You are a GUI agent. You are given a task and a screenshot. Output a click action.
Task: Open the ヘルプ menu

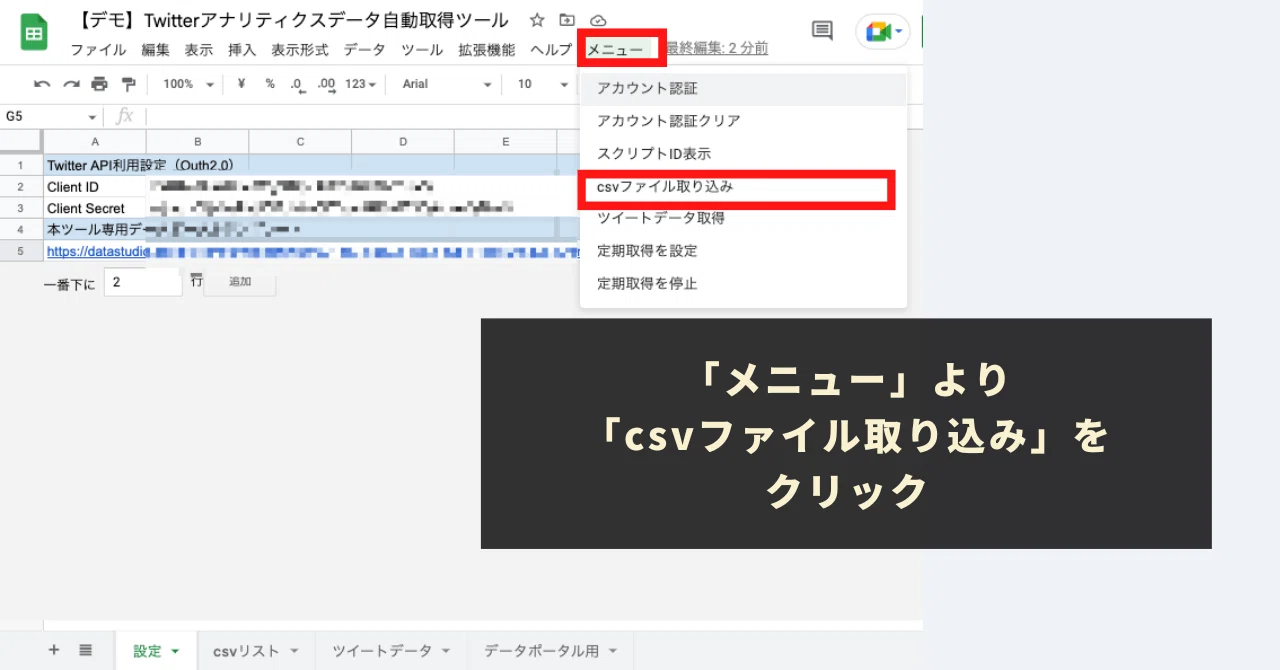pyautogui.click(x=551, y=49)
